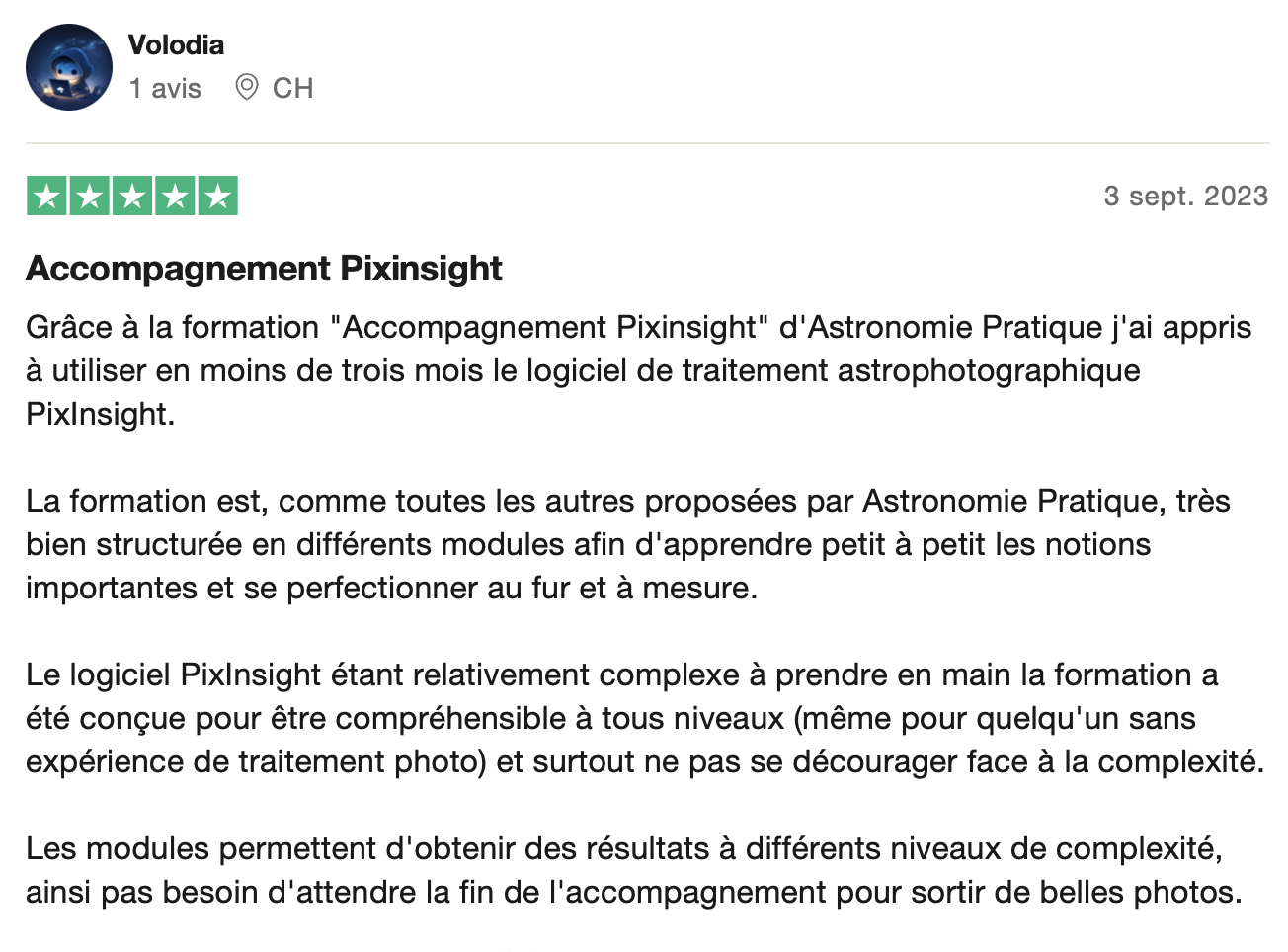
Task: Click the third green rating star
Action: click(132, 197)
